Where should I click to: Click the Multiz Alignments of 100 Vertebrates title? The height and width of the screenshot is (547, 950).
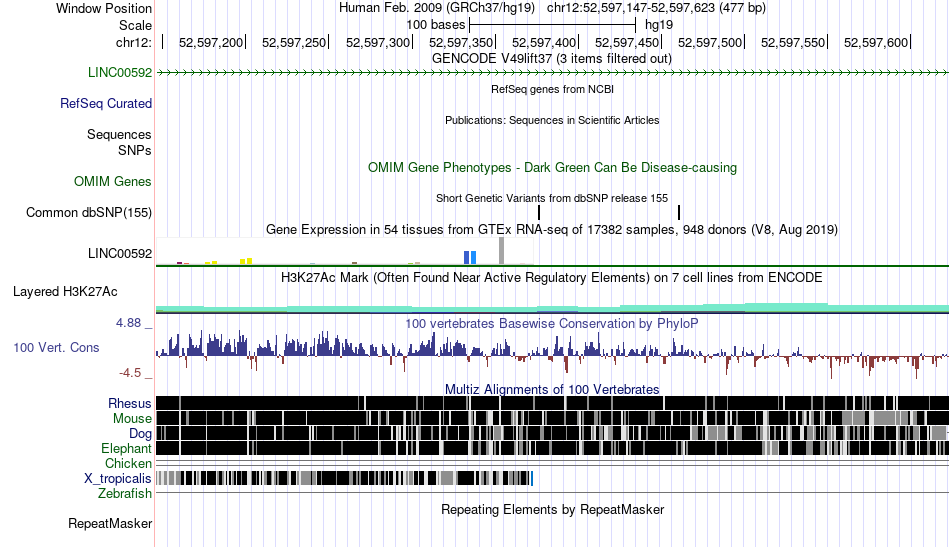click(552, 390)
